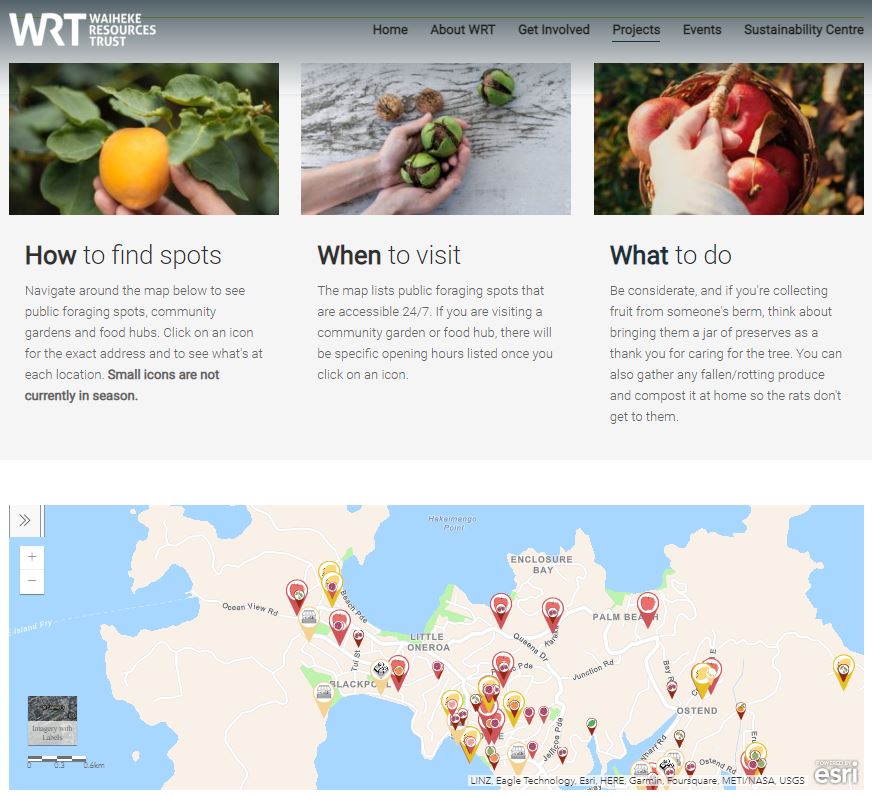
Task: Click the map attribution text bar
Action: 637,781
